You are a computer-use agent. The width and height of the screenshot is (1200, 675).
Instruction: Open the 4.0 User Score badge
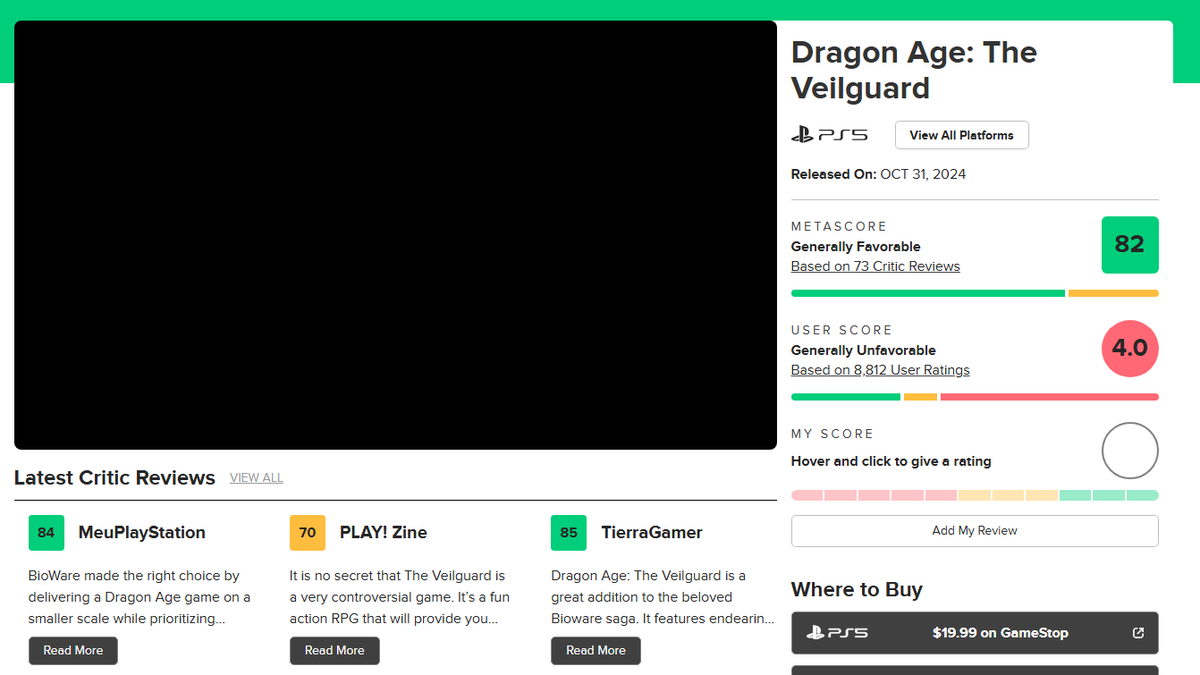(x=1130, y=349)
